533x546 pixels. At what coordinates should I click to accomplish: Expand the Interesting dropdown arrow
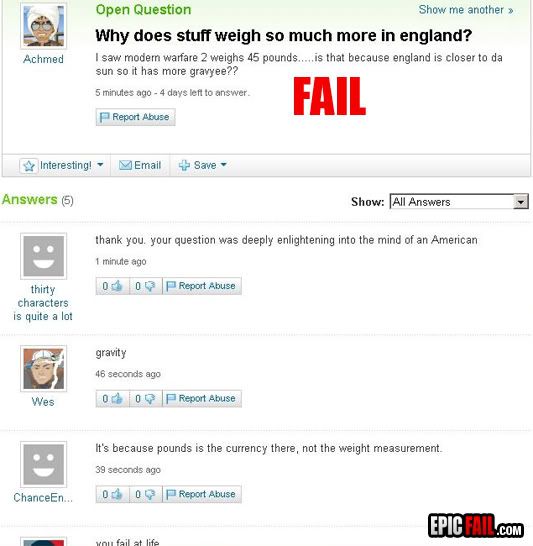point(100,164)
